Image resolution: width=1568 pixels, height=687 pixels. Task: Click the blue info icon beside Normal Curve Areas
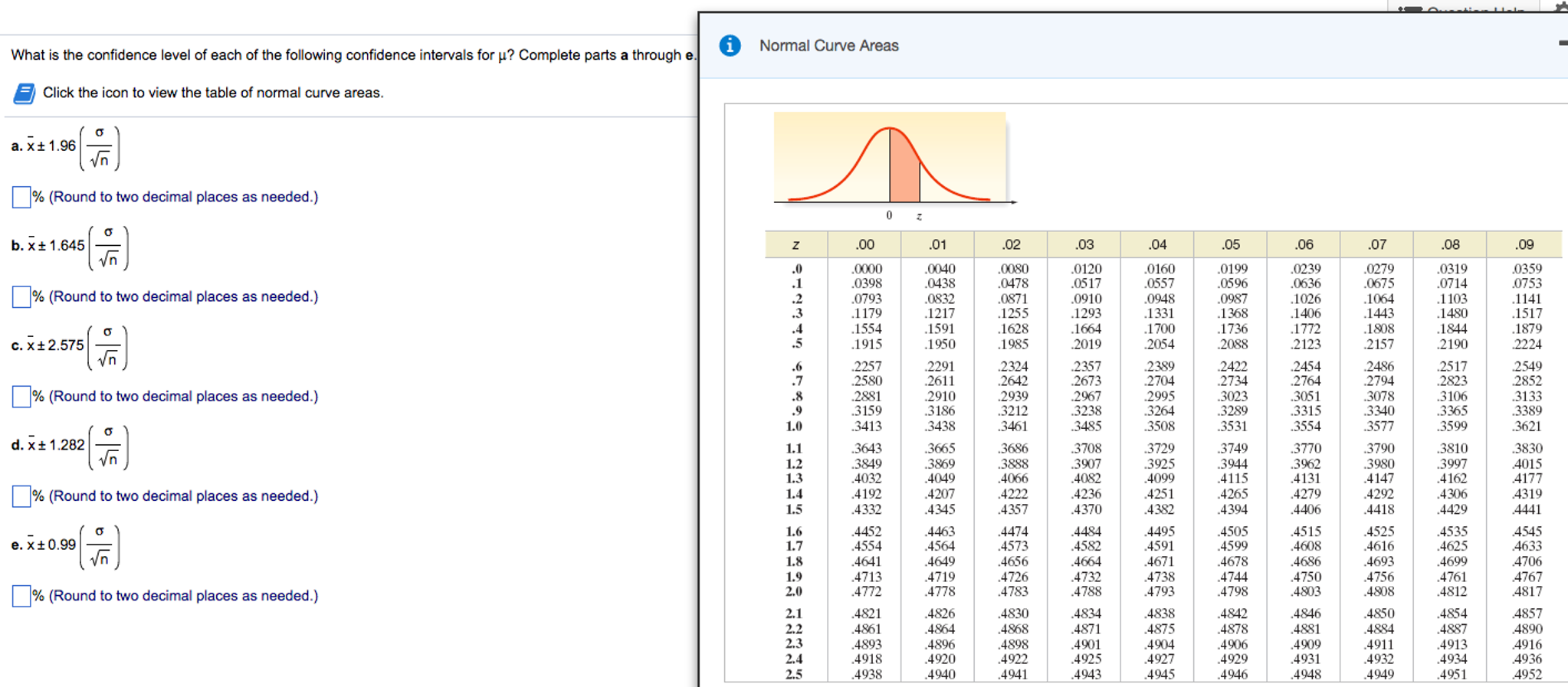730,46
